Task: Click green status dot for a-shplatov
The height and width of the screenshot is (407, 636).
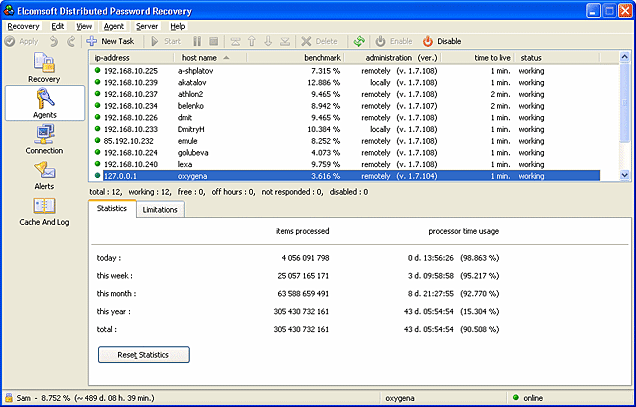Action: coord(97,70)
